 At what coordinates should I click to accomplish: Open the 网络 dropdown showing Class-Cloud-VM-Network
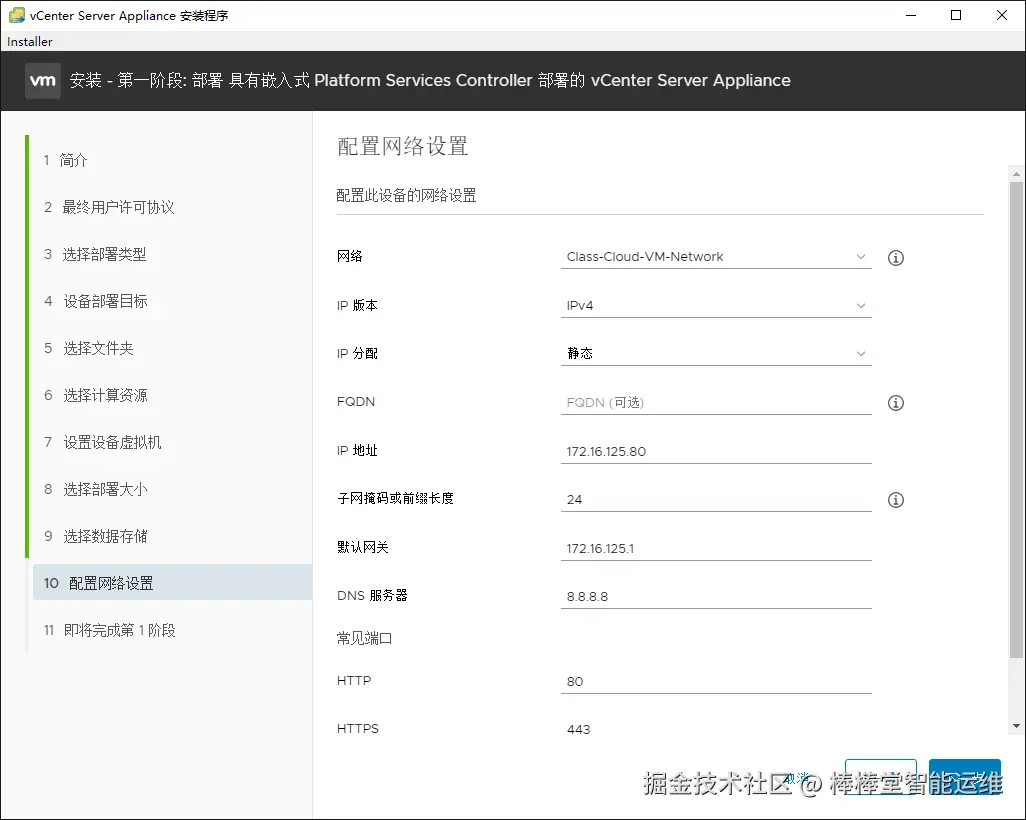[716, 257]
